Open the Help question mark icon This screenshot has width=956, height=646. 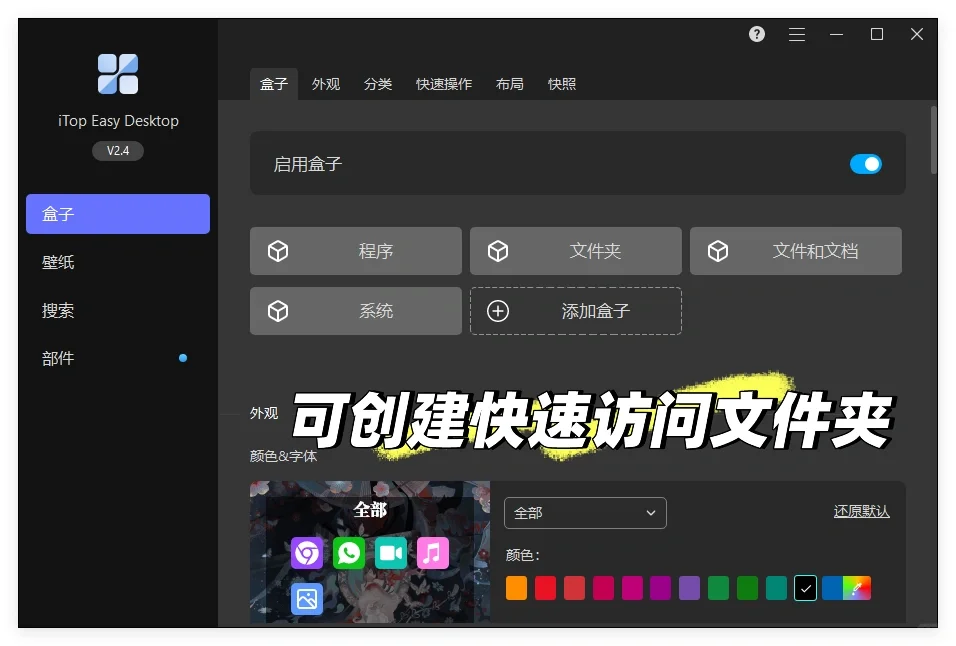coord(757,33)
